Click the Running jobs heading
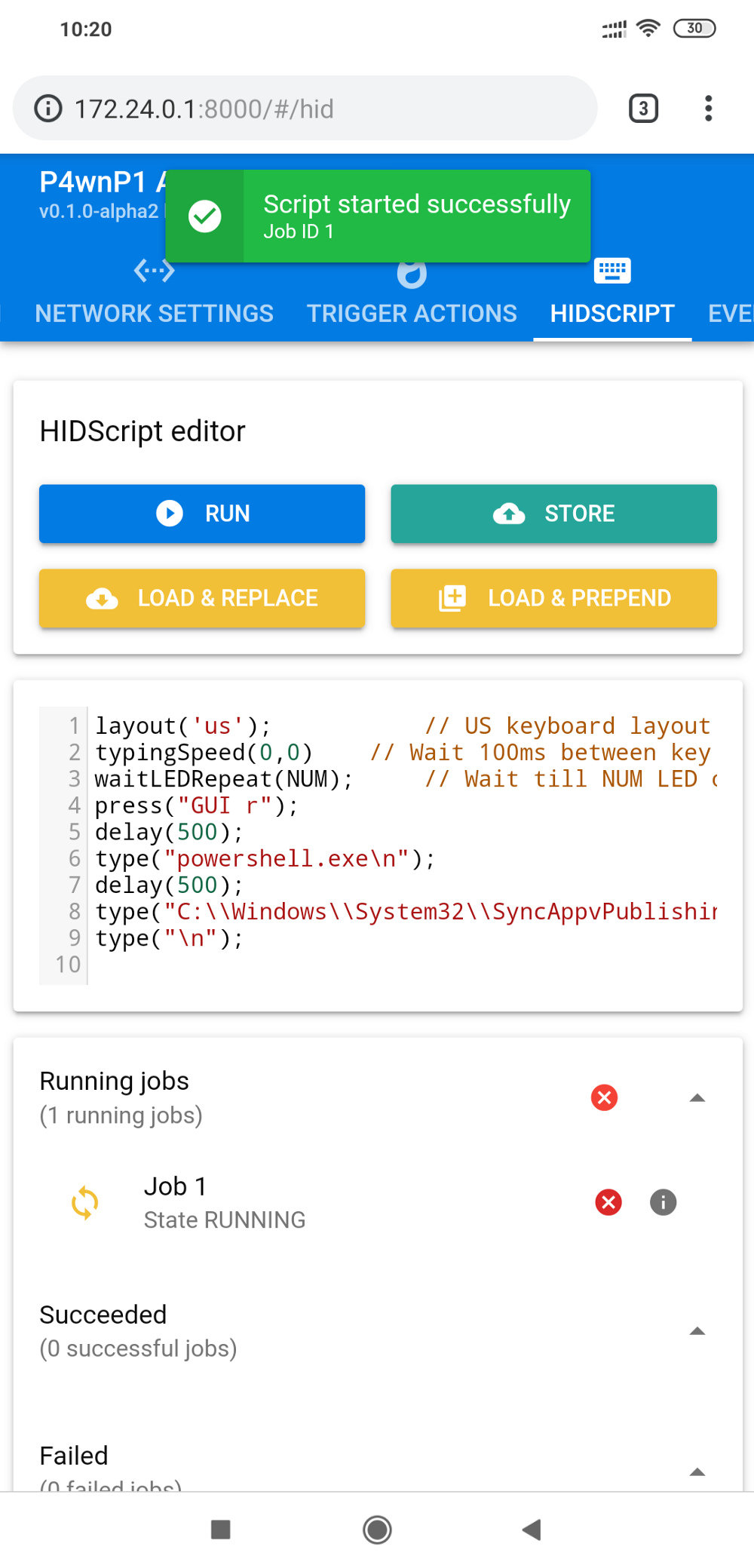Viewport: 754px width, 1568px height. pos(114,1081)
